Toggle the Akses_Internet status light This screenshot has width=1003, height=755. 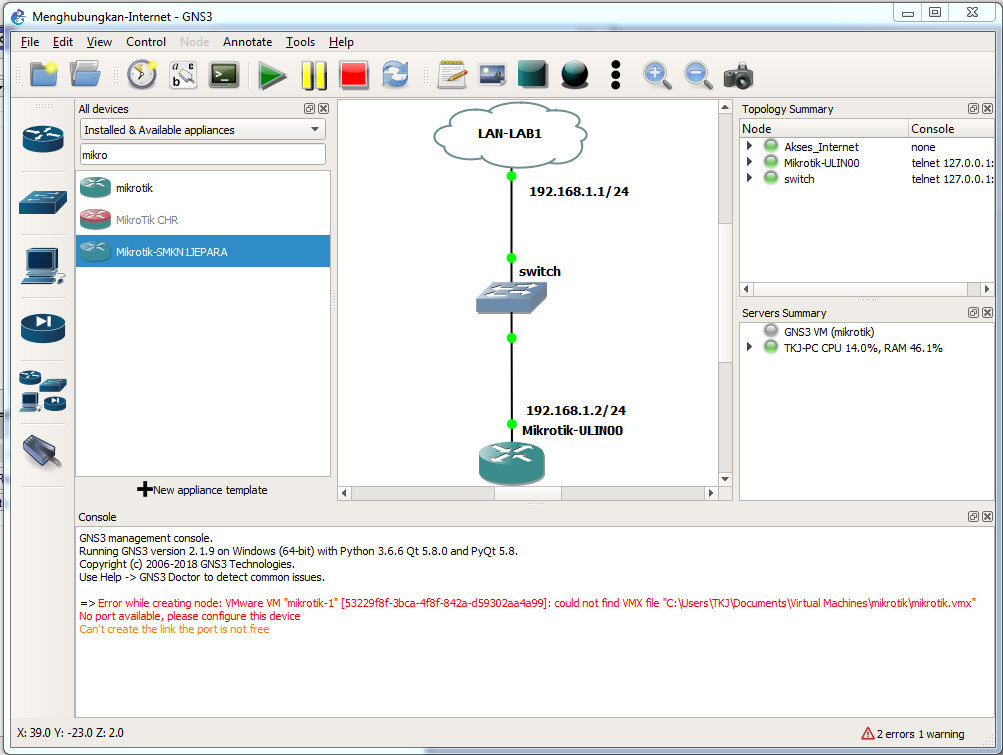tap(769, 145)
